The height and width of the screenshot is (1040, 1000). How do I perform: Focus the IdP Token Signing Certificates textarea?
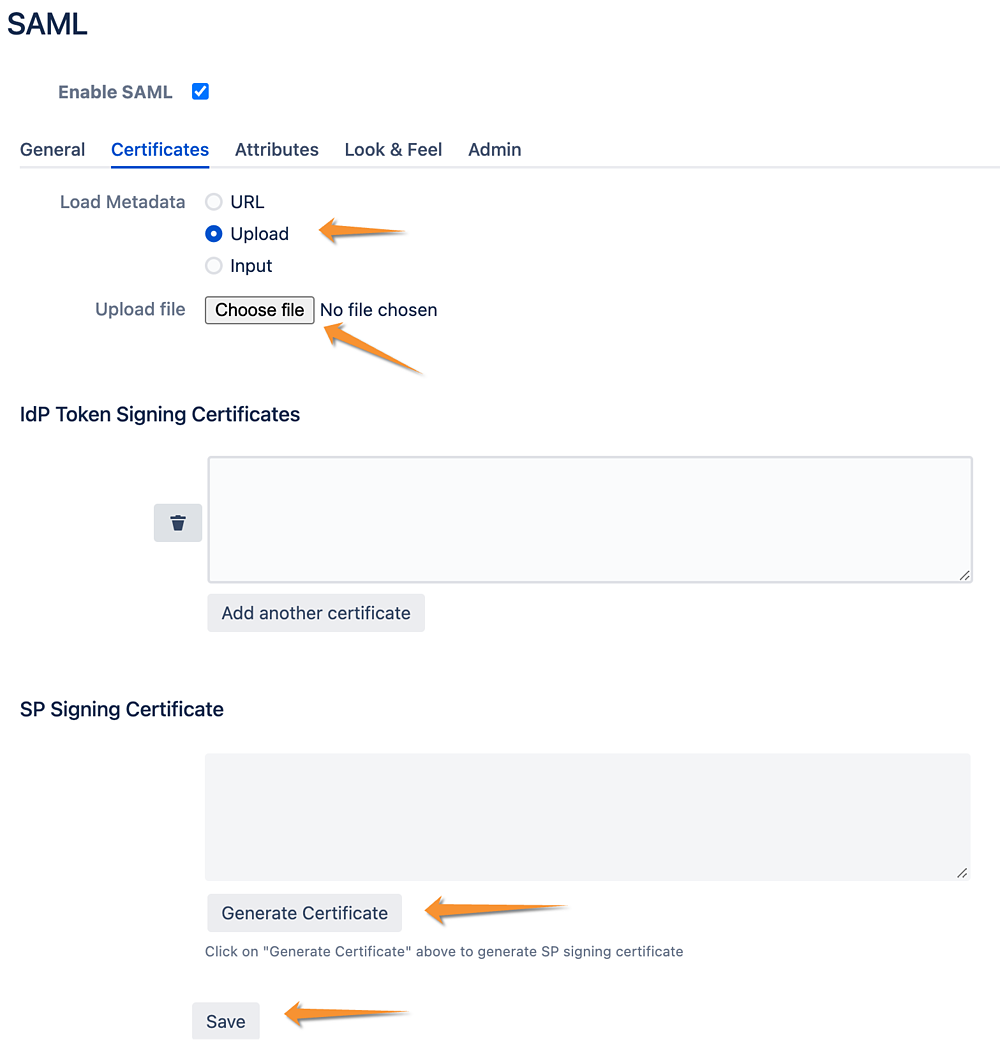point(590,519)
